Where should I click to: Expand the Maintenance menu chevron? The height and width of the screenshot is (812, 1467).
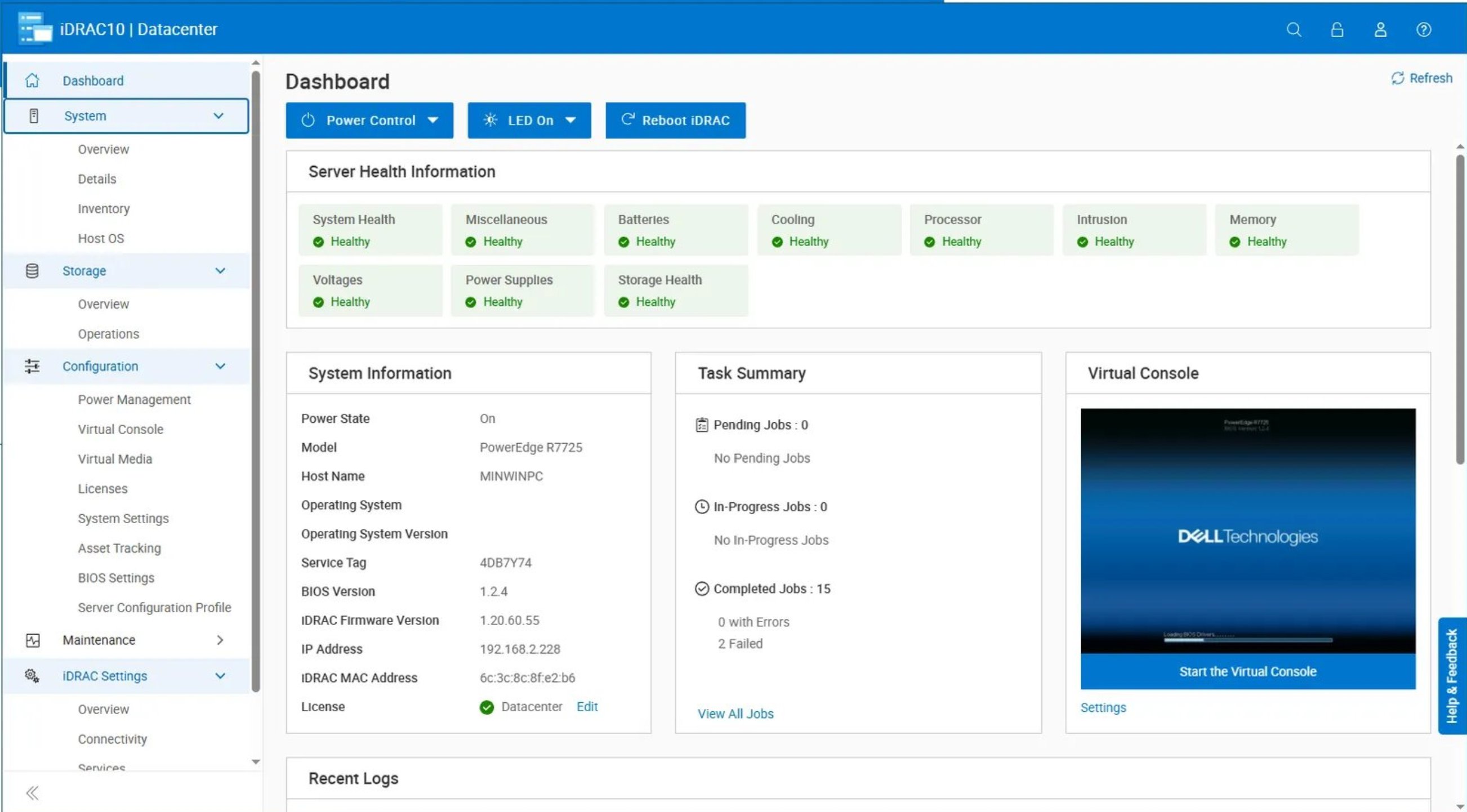pos(220,640)
